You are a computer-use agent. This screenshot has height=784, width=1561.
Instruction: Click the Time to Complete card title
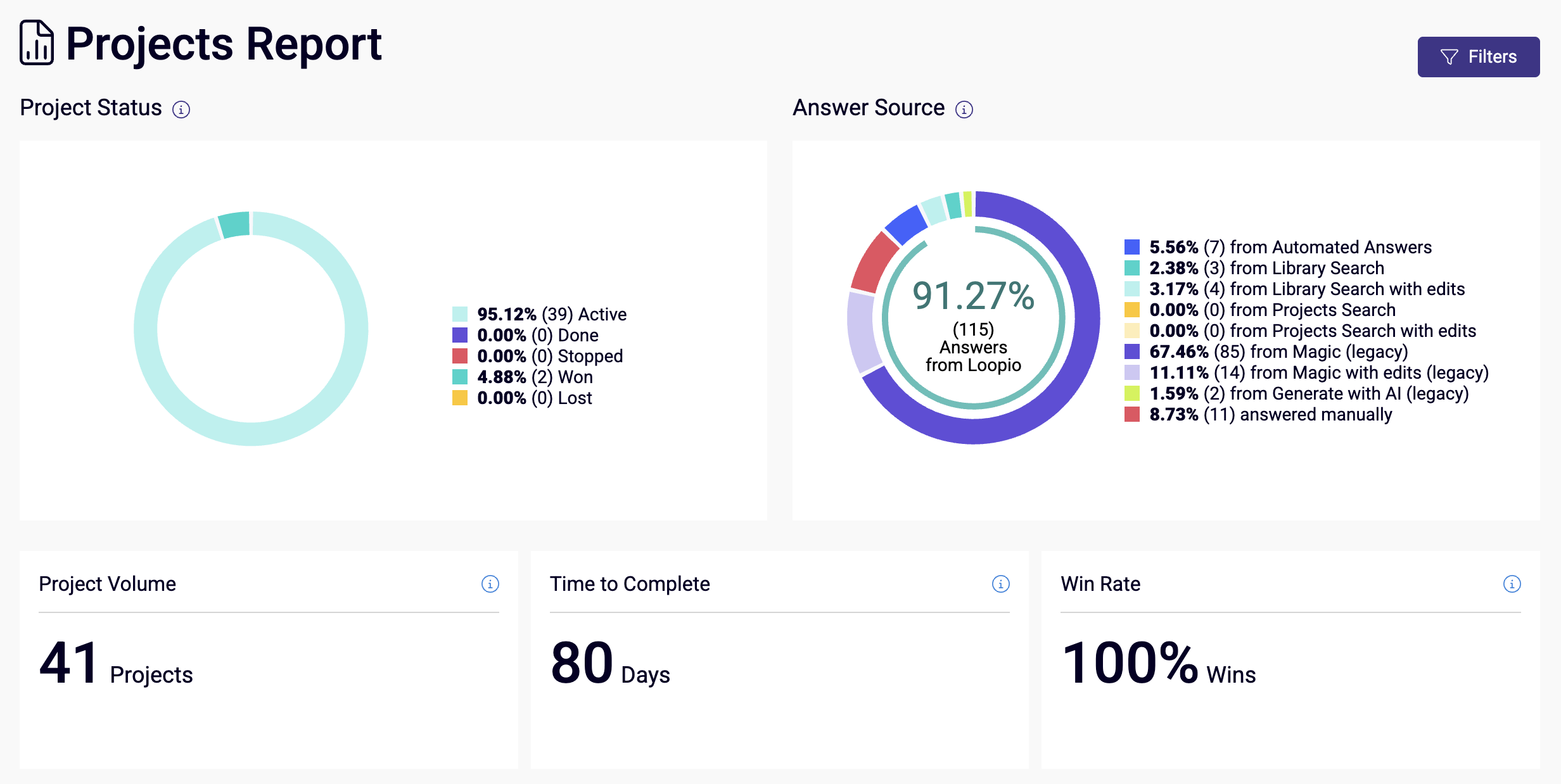tap(630, 584)
